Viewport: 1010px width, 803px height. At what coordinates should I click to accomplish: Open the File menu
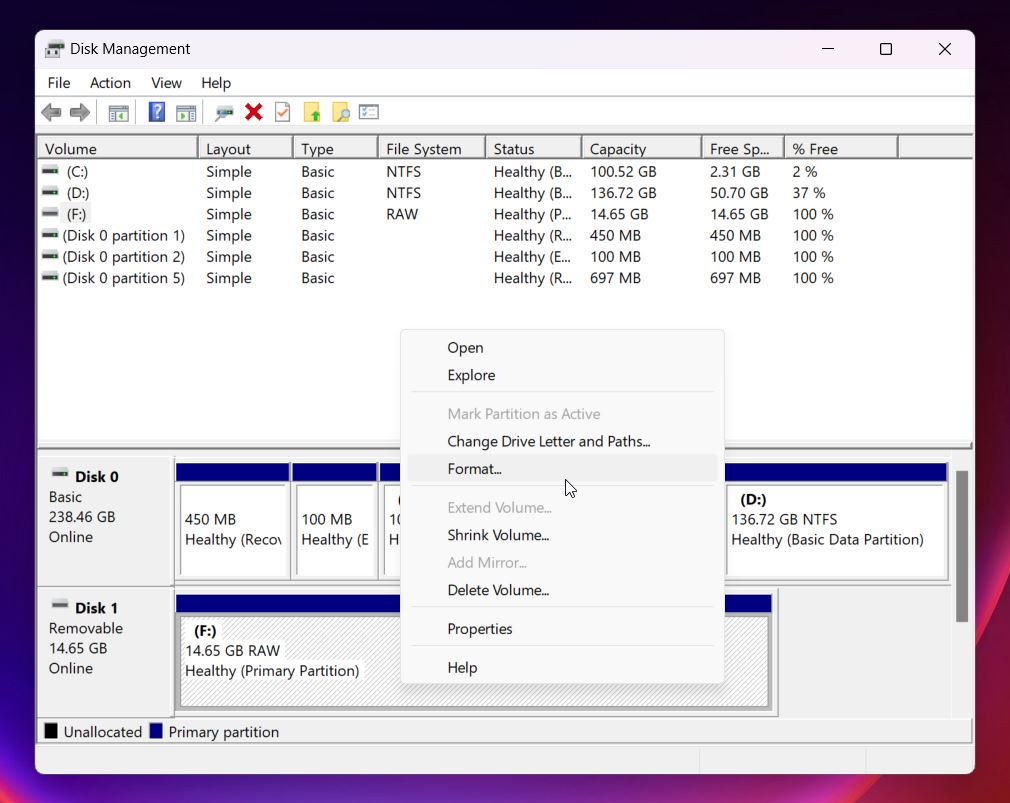(x=59, y=83)
